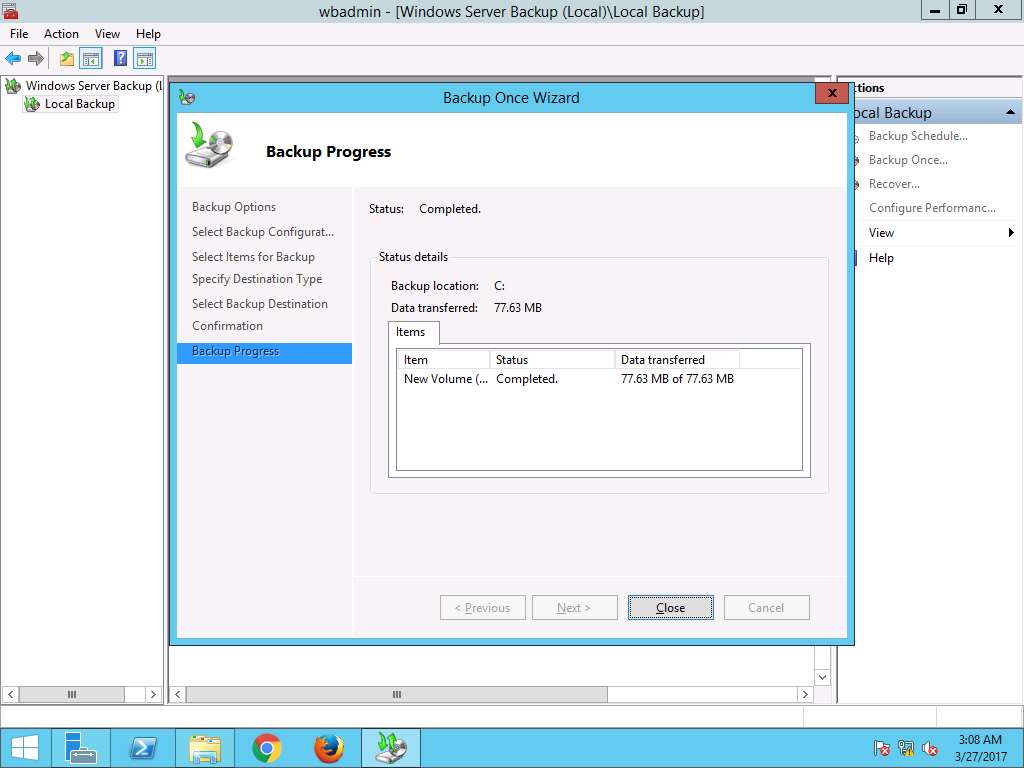1024x768 pixels.
Task: Click the Confirmation wizard step
Action: pyautogui.click(x=227, y=326)
